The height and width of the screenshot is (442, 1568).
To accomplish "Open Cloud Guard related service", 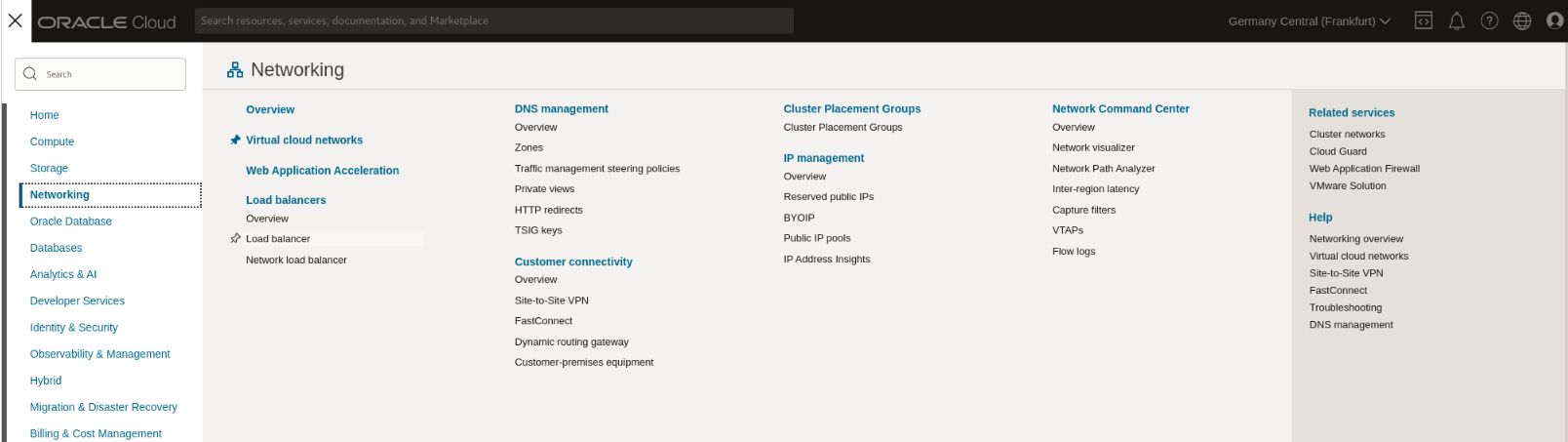I will (1338, 151).
